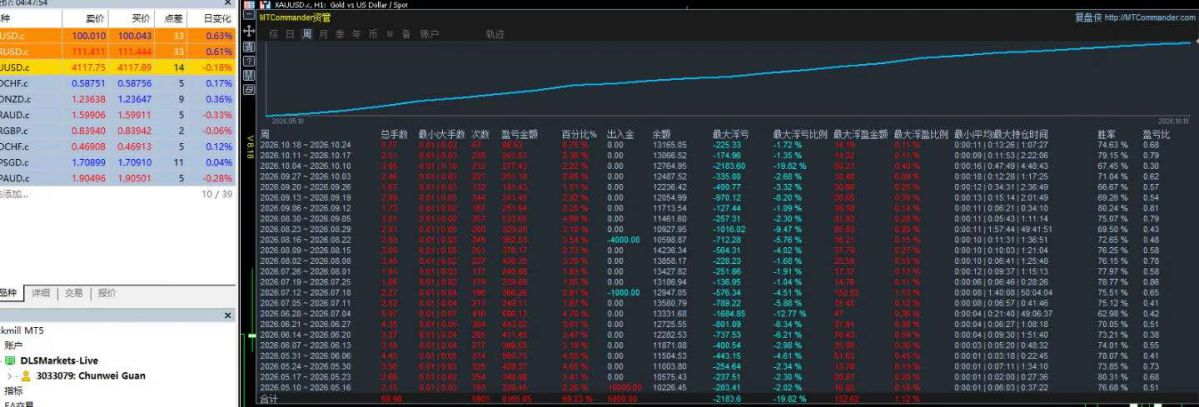Select the Market Watch row priced 1.70899

click(x=118, y=162)
